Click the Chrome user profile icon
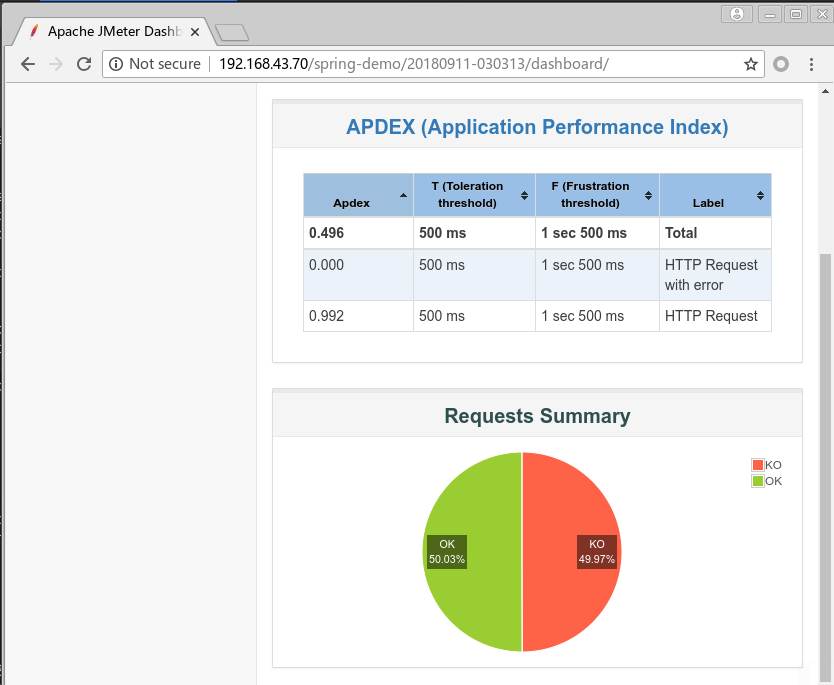This screenshot has width=834, height=685. pyautogui.click(x=737, y=14)
